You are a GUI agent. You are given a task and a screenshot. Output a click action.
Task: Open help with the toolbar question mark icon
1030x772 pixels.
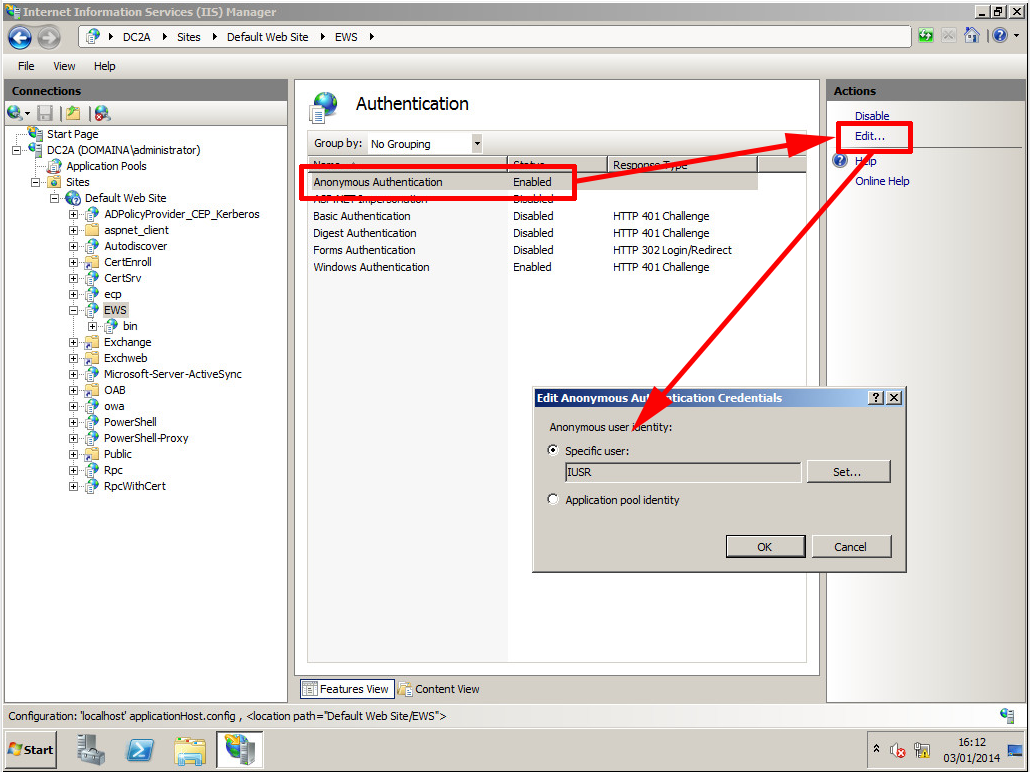[1000, 35]
